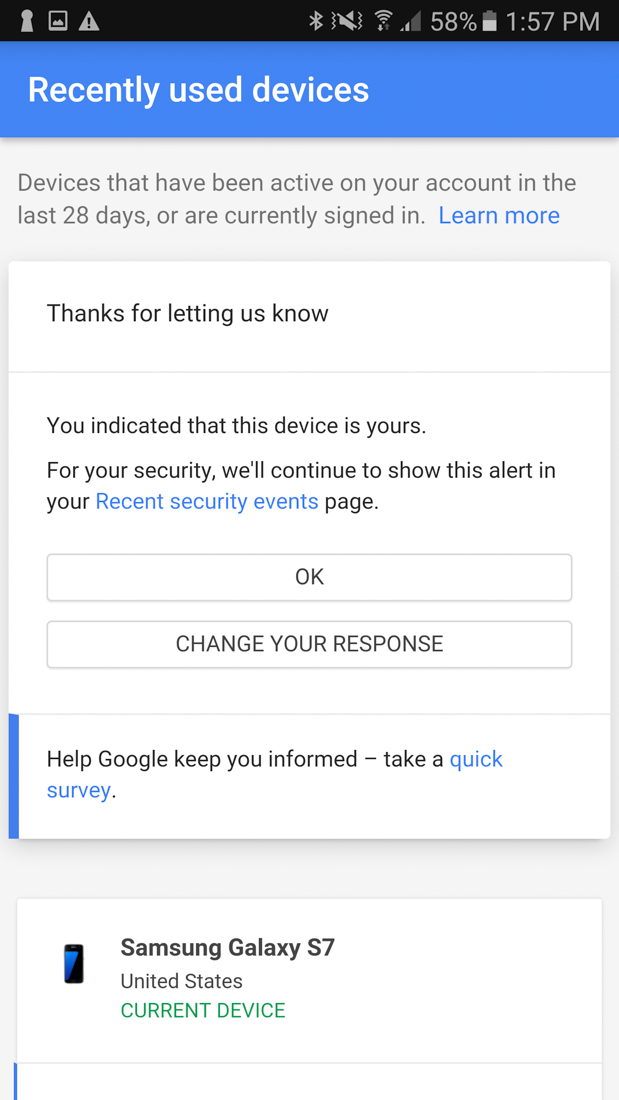This screenshot has width=619, height=1100.
Task: Tap the battery icon in status bar
Action: (490, 20)
